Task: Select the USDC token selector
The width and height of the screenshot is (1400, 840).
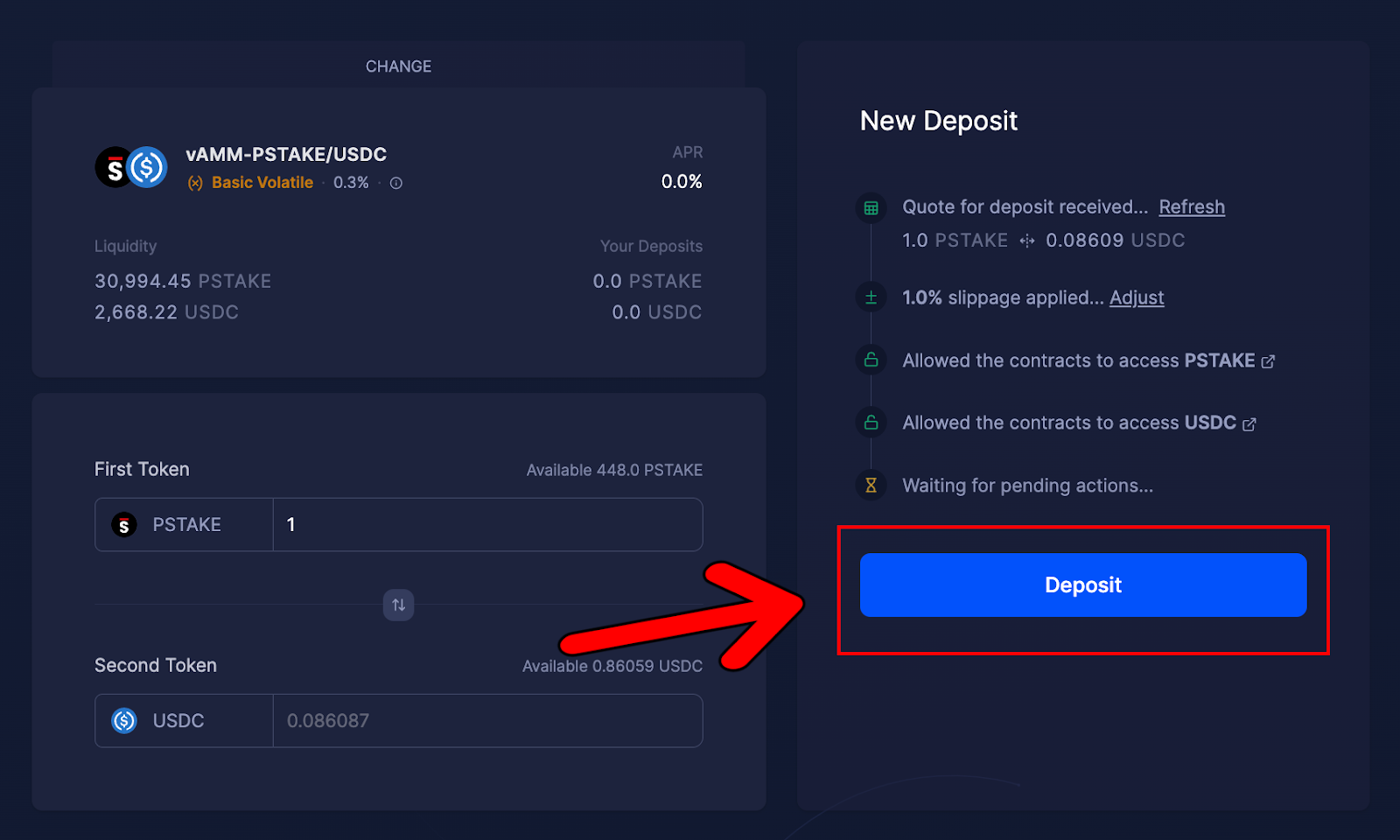Action: (184, 721)
